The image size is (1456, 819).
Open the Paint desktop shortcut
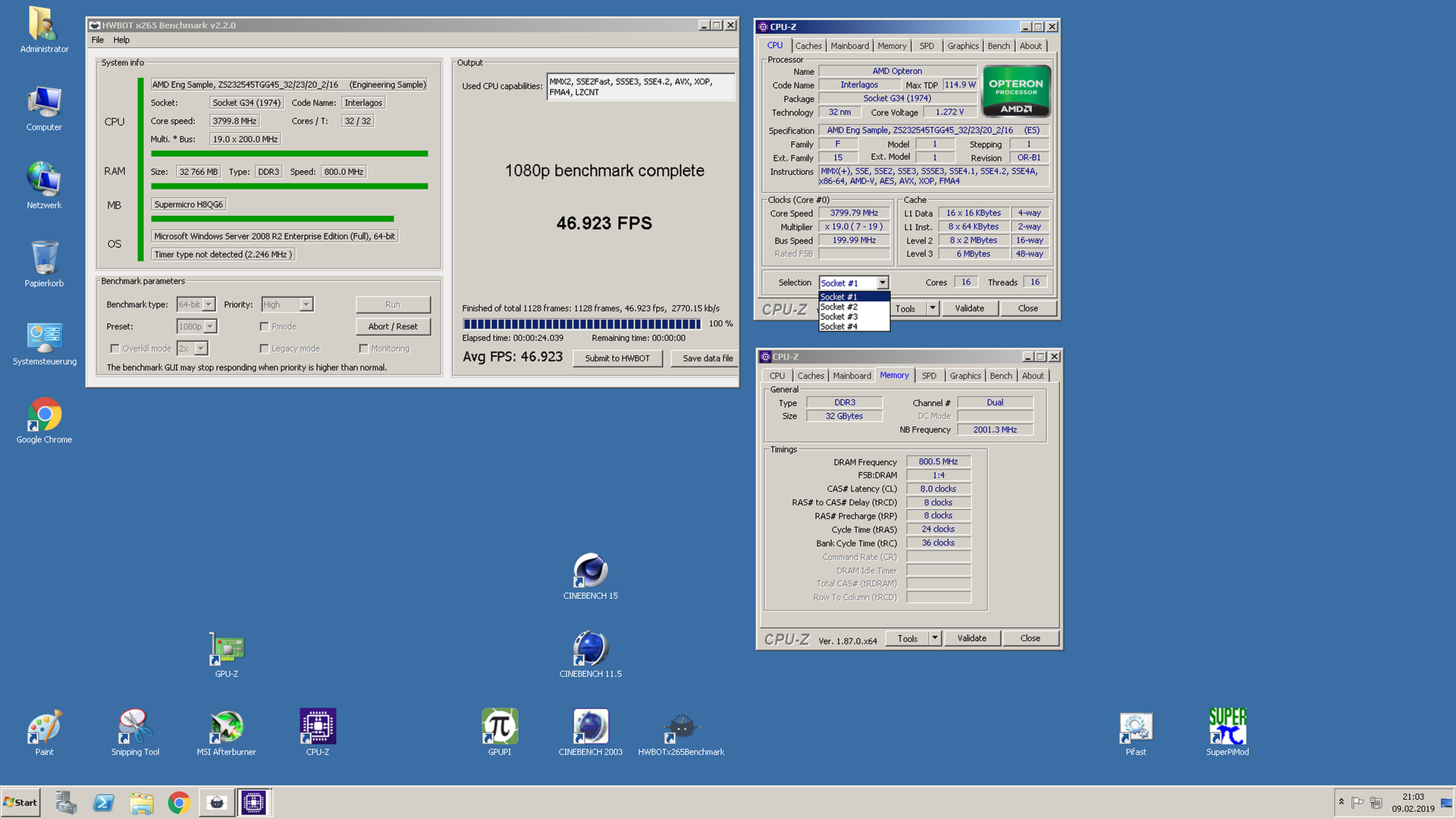pyautogui.click(x=44, y=733)
